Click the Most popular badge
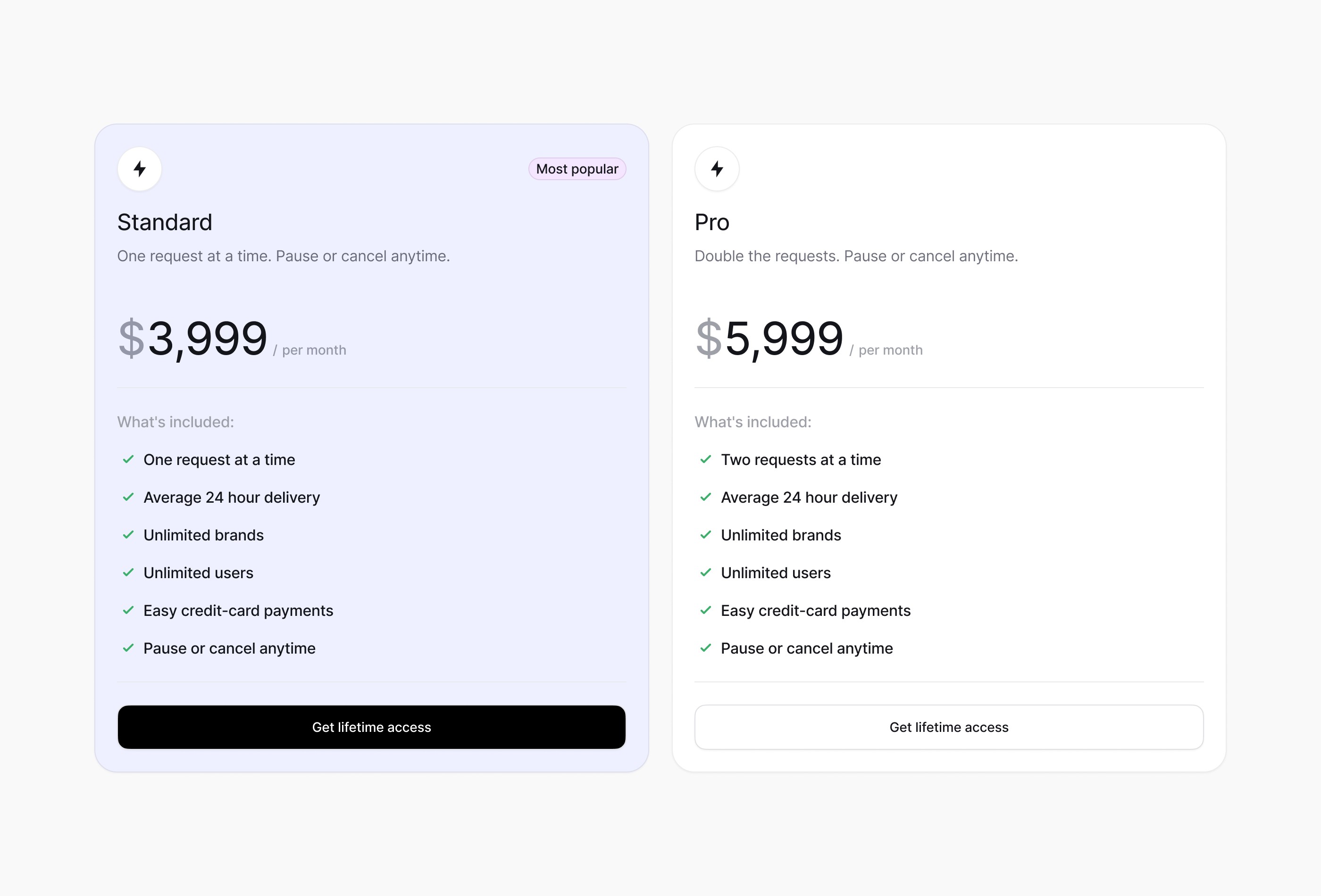Screen dimensions: 1321x896 pos(577,169)
